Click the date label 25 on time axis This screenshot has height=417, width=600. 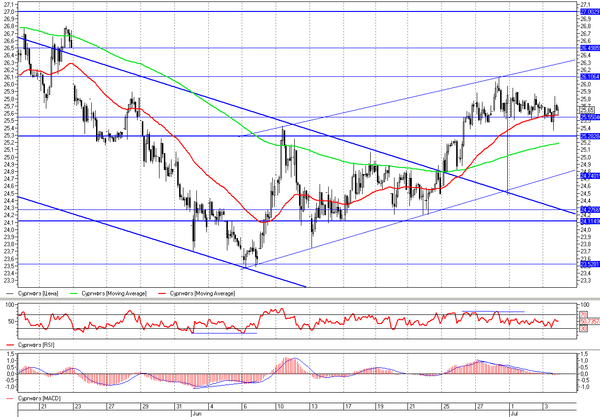pyautogui.click(x=446, y=406)
